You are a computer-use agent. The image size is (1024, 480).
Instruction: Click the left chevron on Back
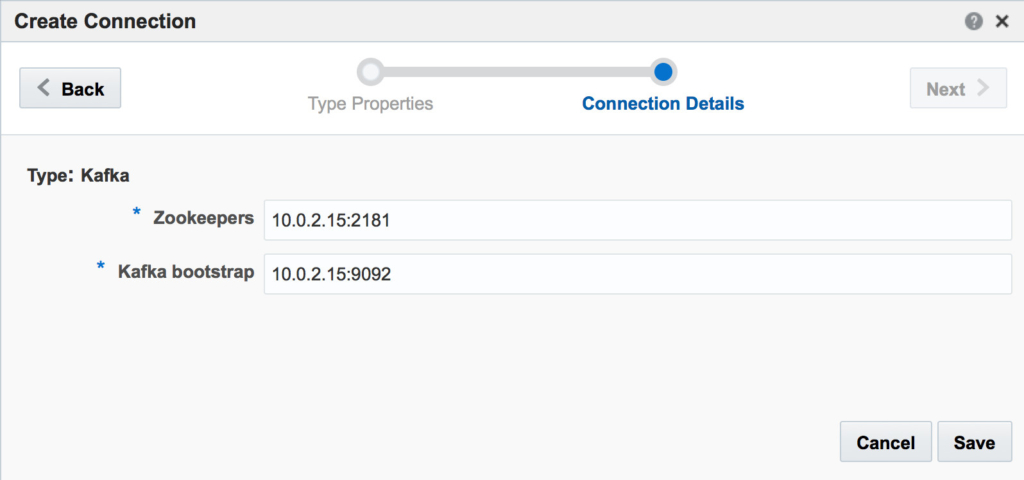pos(43,88)
